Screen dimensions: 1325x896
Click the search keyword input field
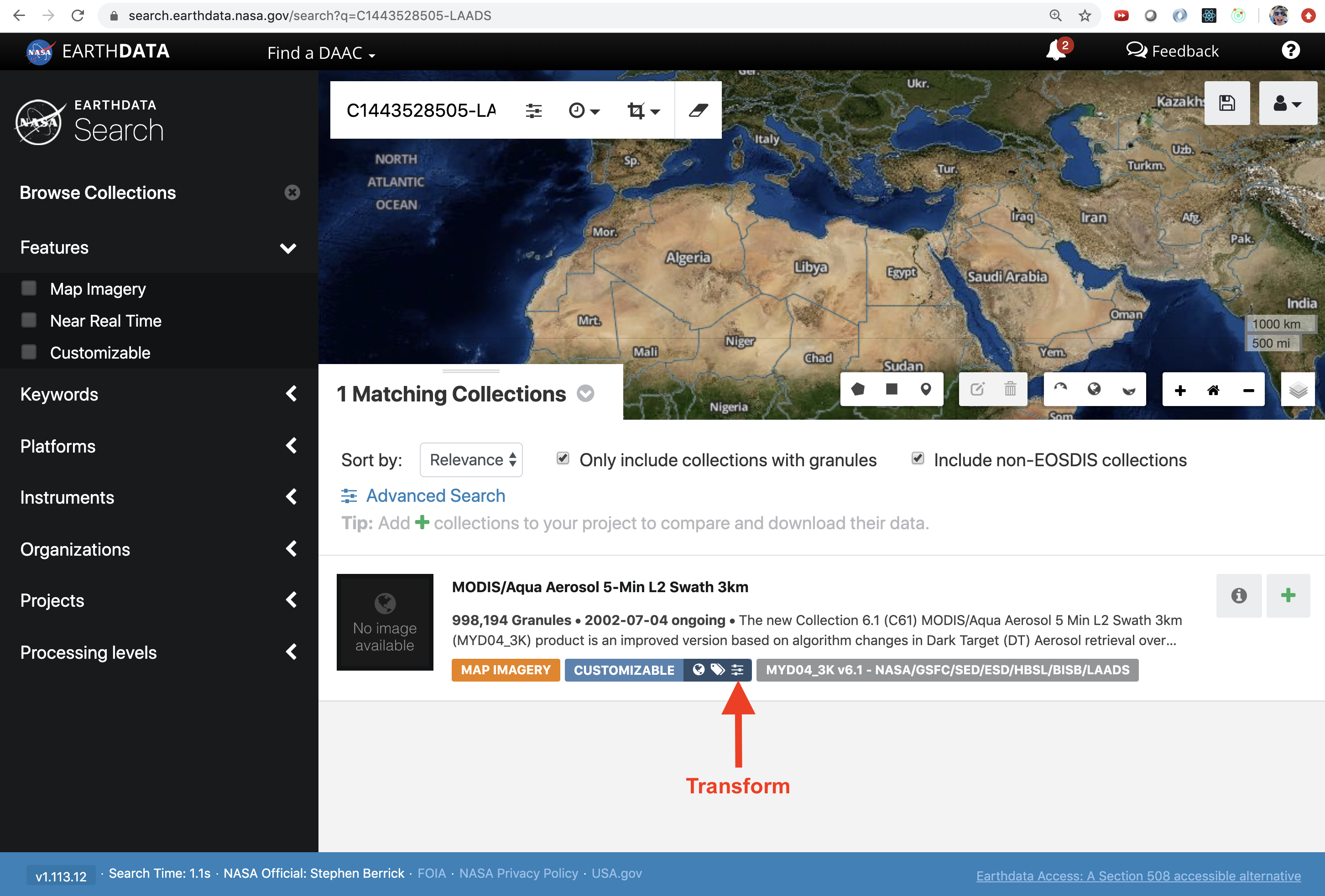point(422,110)
